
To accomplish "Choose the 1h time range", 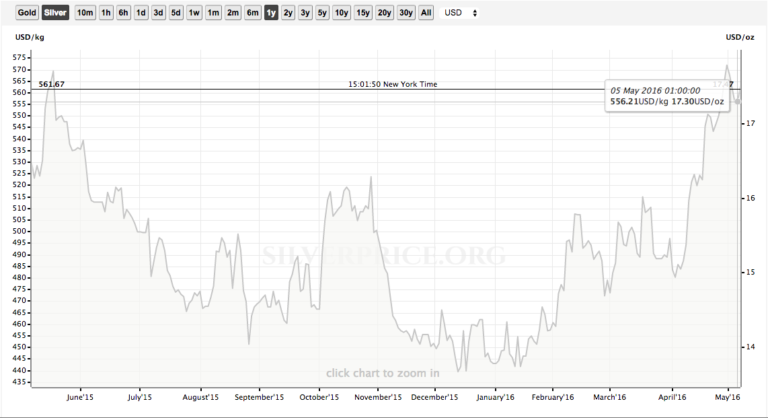I will click(x=106, y=13).
